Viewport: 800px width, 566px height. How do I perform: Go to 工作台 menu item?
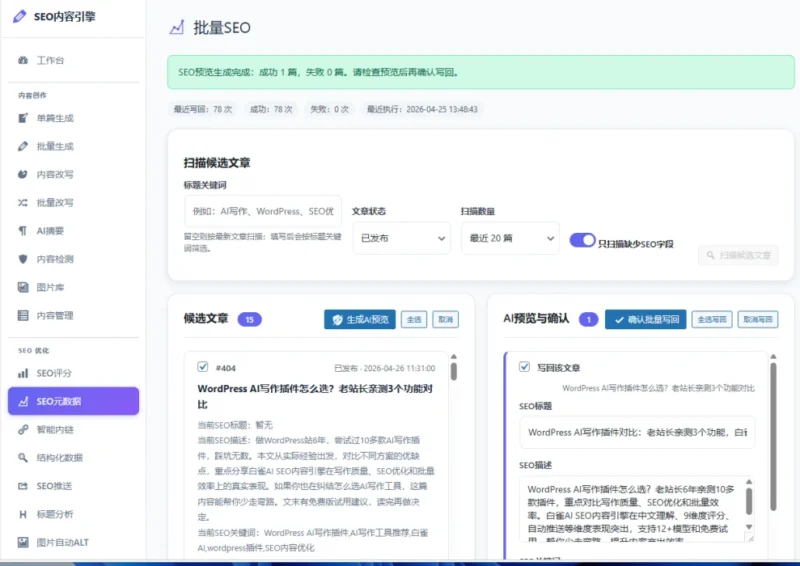coord(73,60)
